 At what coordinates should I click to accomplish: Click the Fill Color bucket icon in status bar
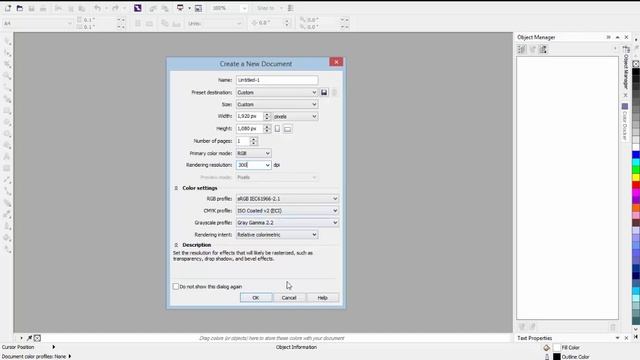pos(547,347)
